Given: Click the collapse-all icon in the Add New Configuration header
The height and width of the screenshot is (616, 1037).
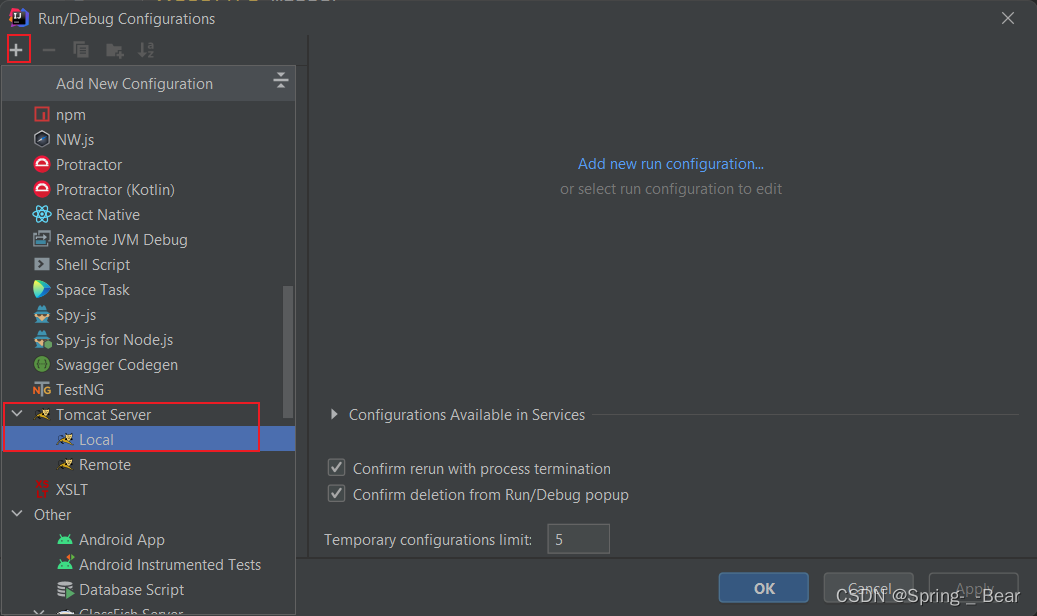Looking at the screenshot, I should pos(280,81).
